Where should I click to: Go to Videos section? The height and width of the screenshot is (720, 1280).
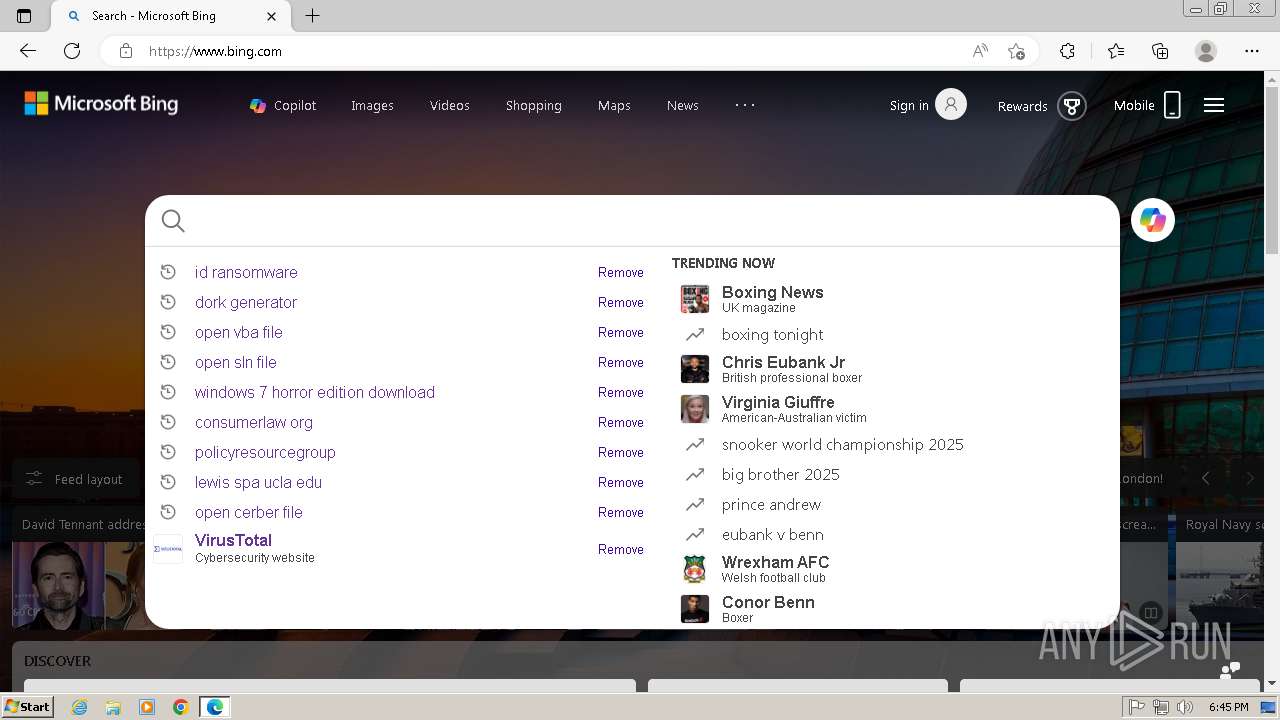coord(450,105)
